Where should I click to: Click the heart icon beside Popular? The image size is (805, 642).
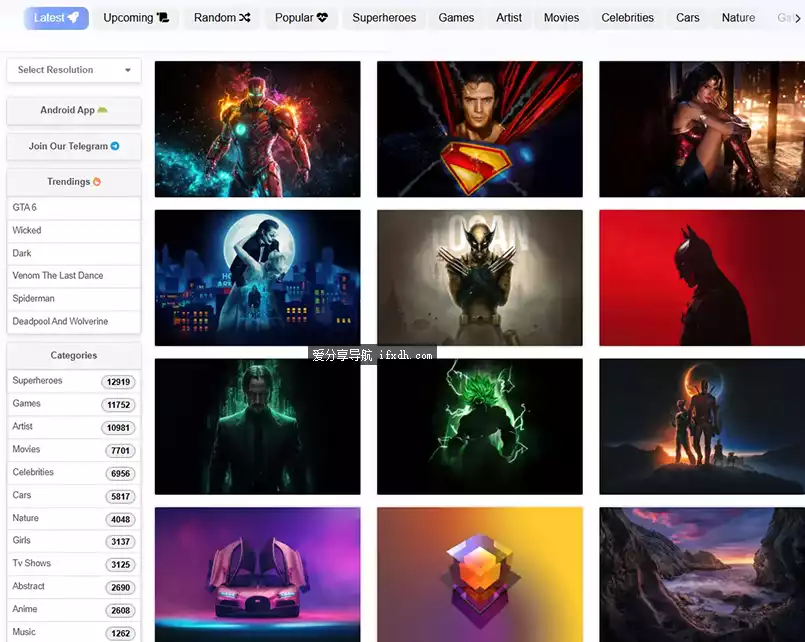point(322,18)
